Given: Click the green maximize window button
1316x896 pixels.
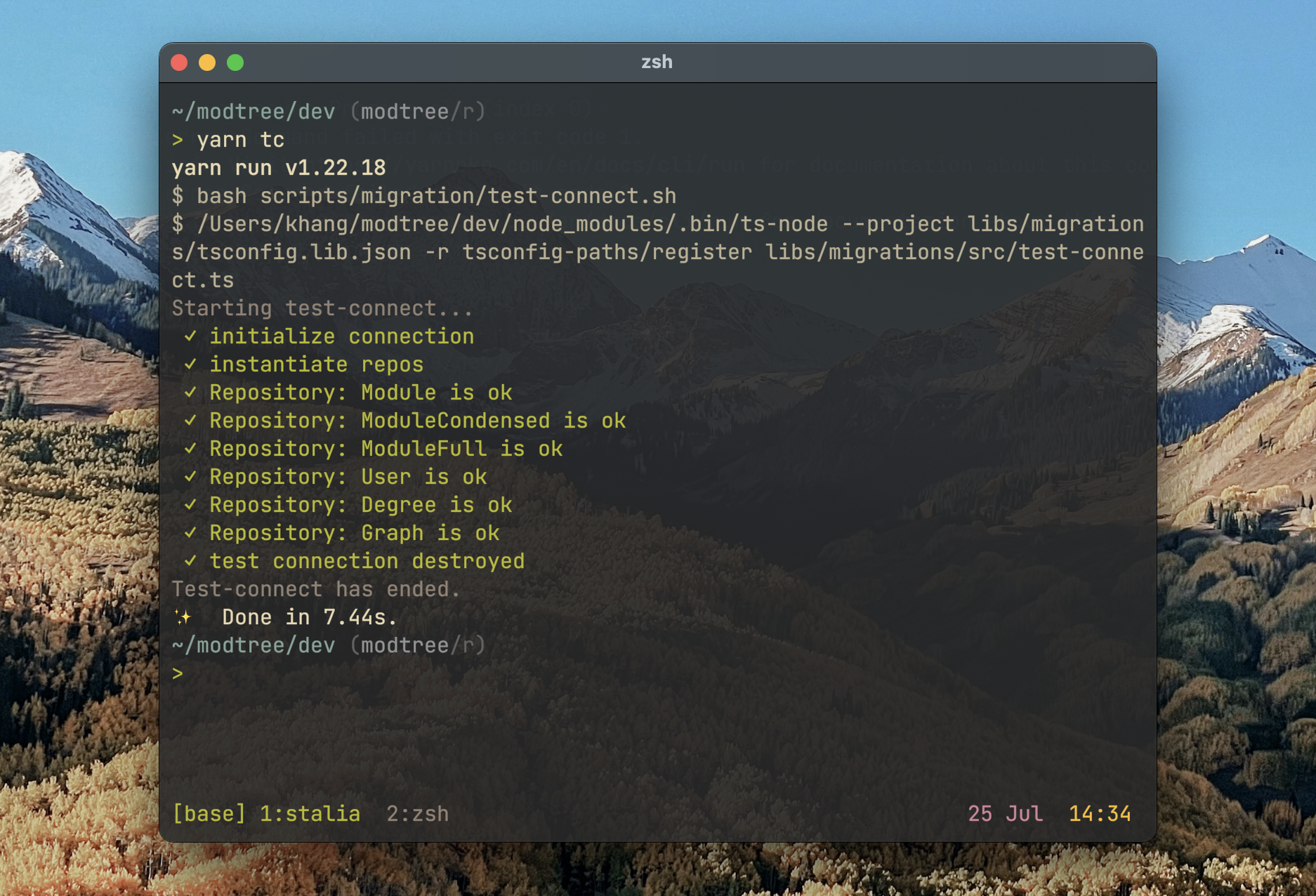Looking at the screenshot, I should pyautogui.click(x=235, y=62).
